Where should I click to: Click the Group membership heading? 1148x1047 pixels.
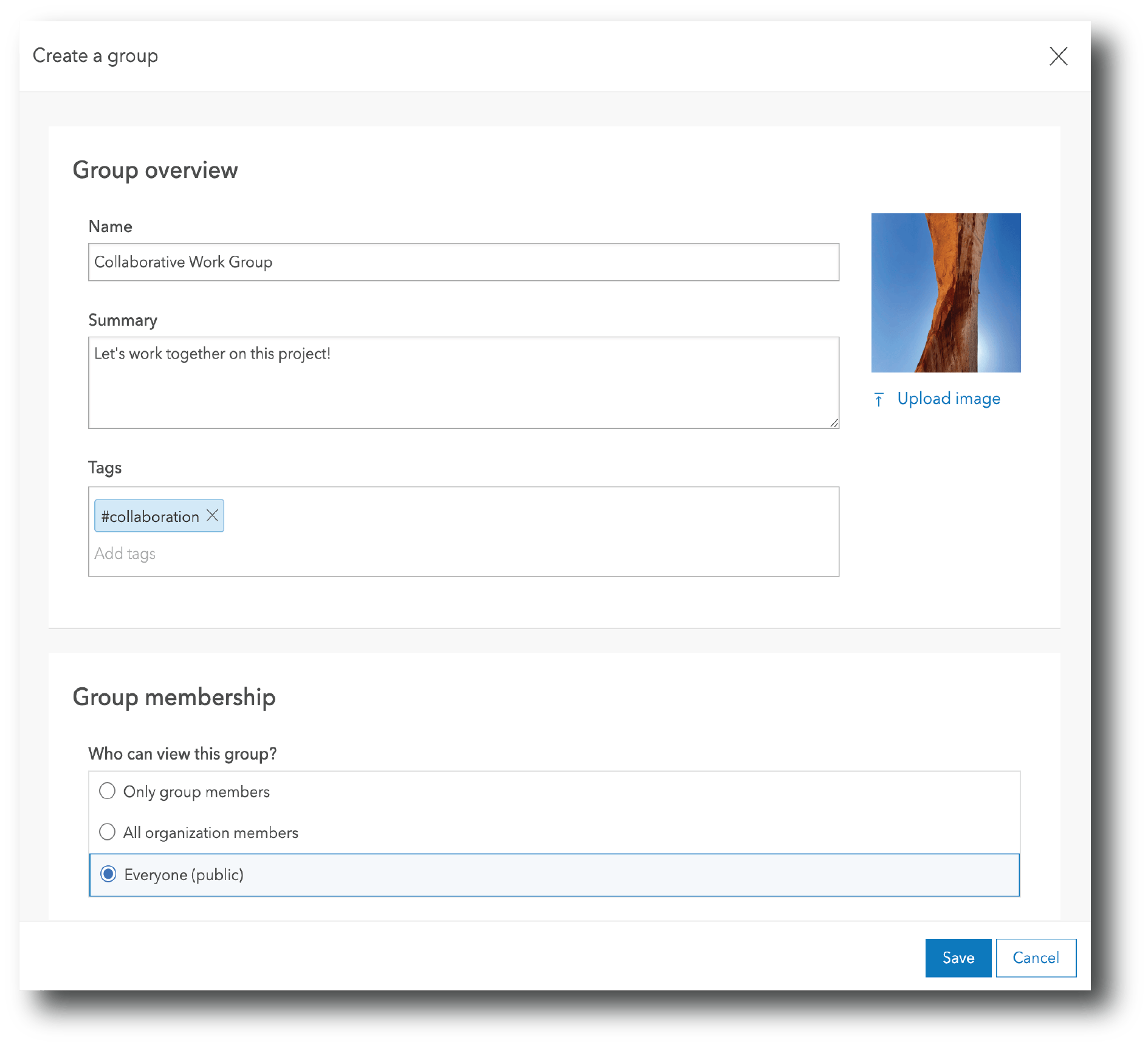coord(174,698)
